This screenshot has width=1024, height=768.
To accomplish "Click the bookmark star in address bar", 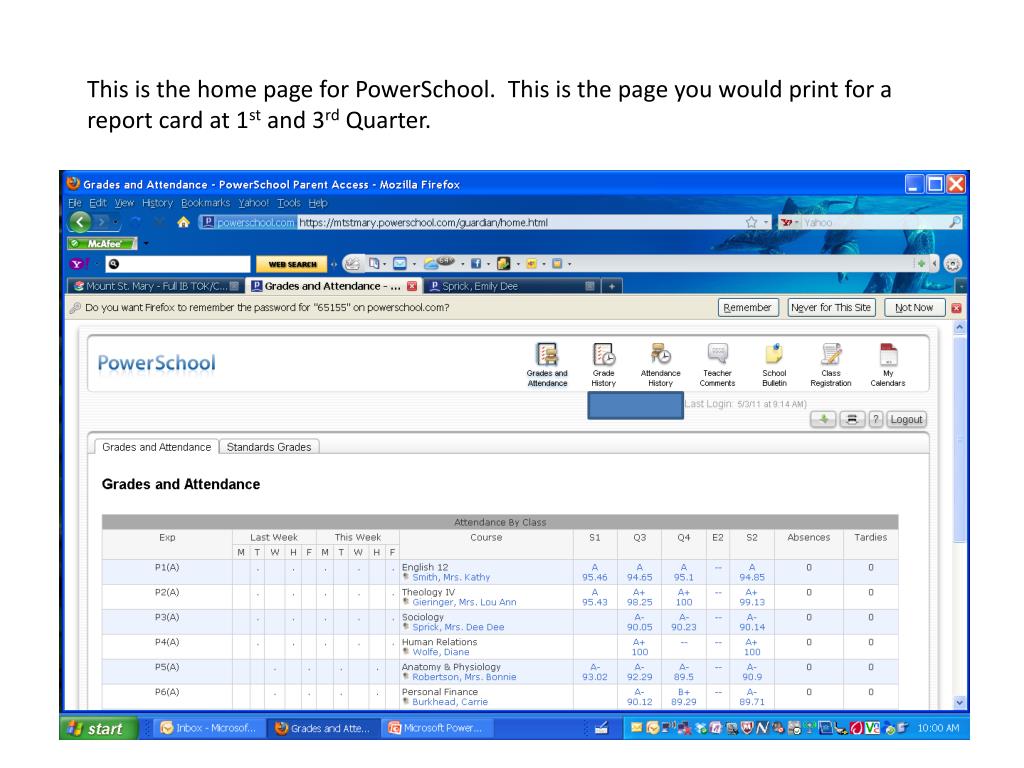I will coord(752,223).
